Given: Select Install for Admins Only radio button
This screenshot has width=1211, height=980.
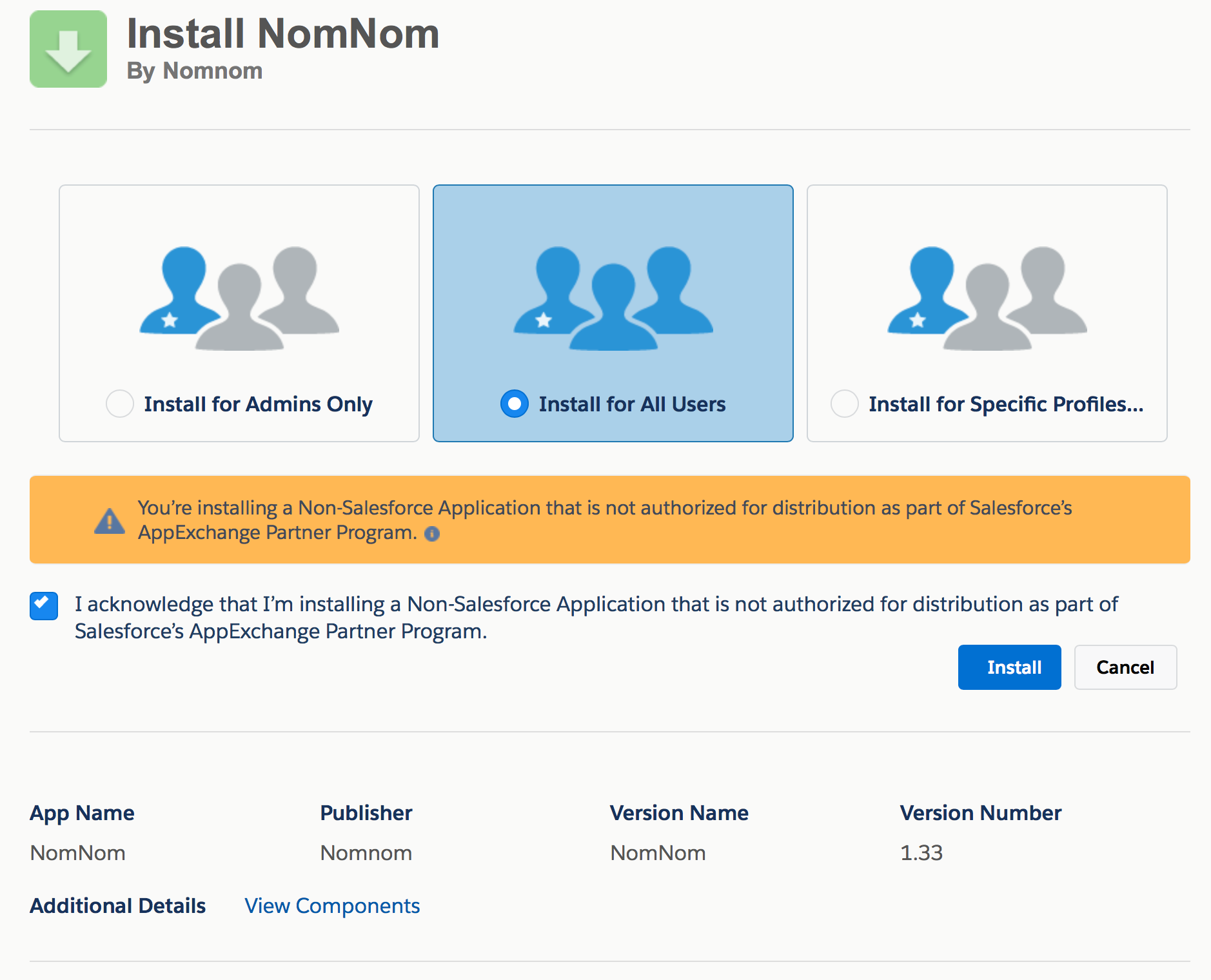Looking at the screenshot, I should (x=120, y=404).
